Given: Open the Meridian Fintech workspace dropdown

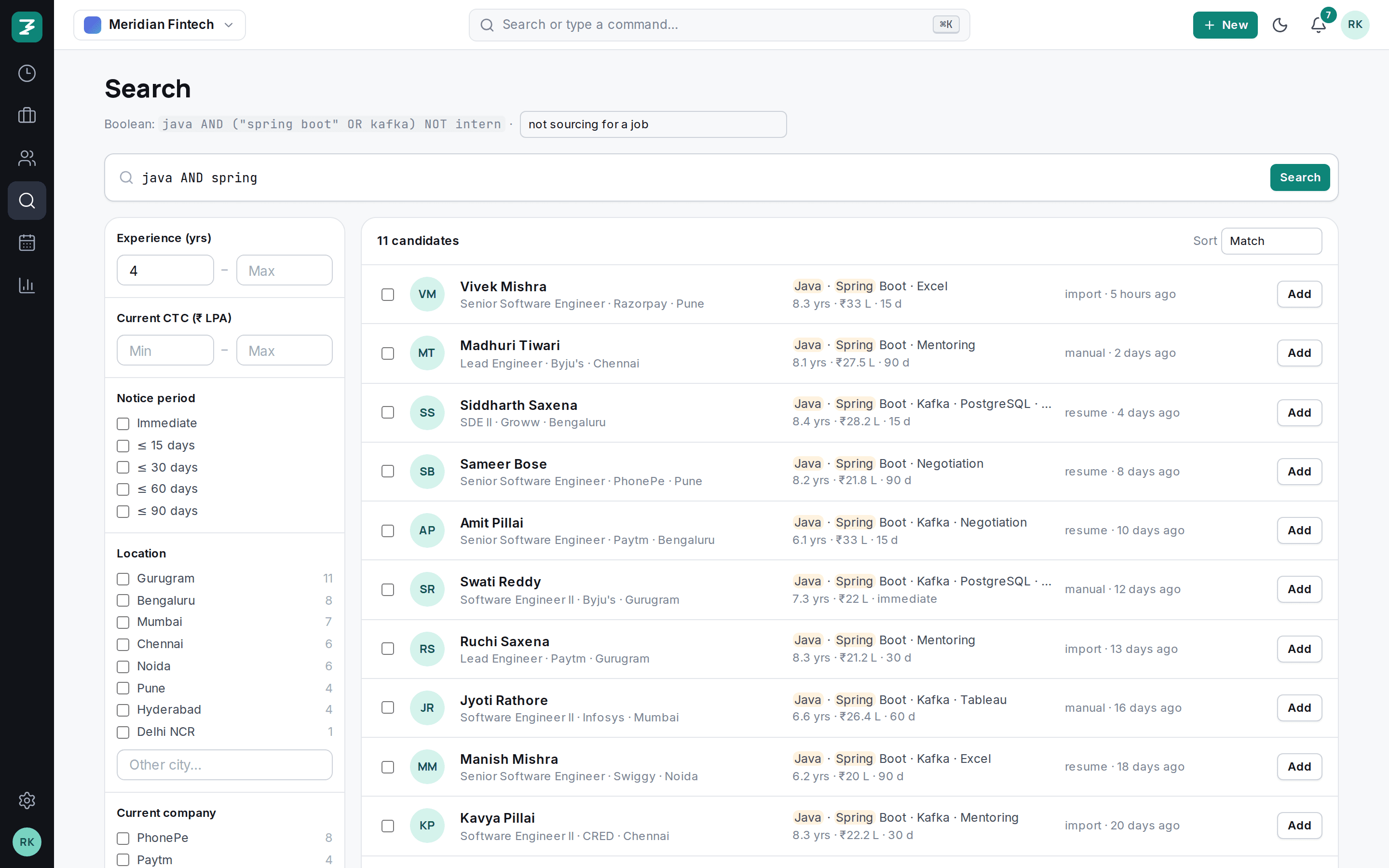Looking at the screenshot, I should (160, 25).
